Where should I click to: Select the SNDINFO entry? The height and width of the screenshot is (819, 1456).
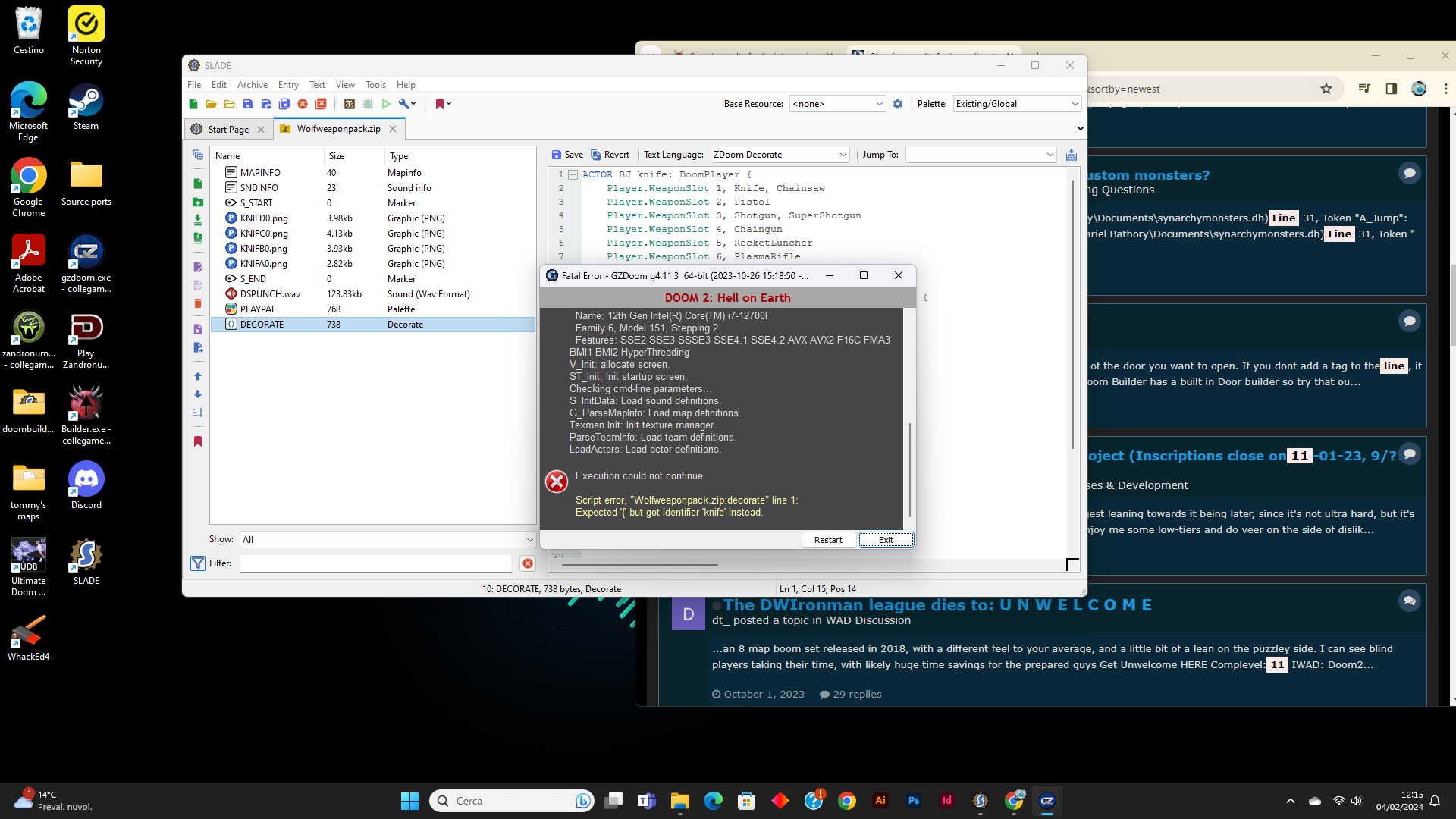point(372,188)
